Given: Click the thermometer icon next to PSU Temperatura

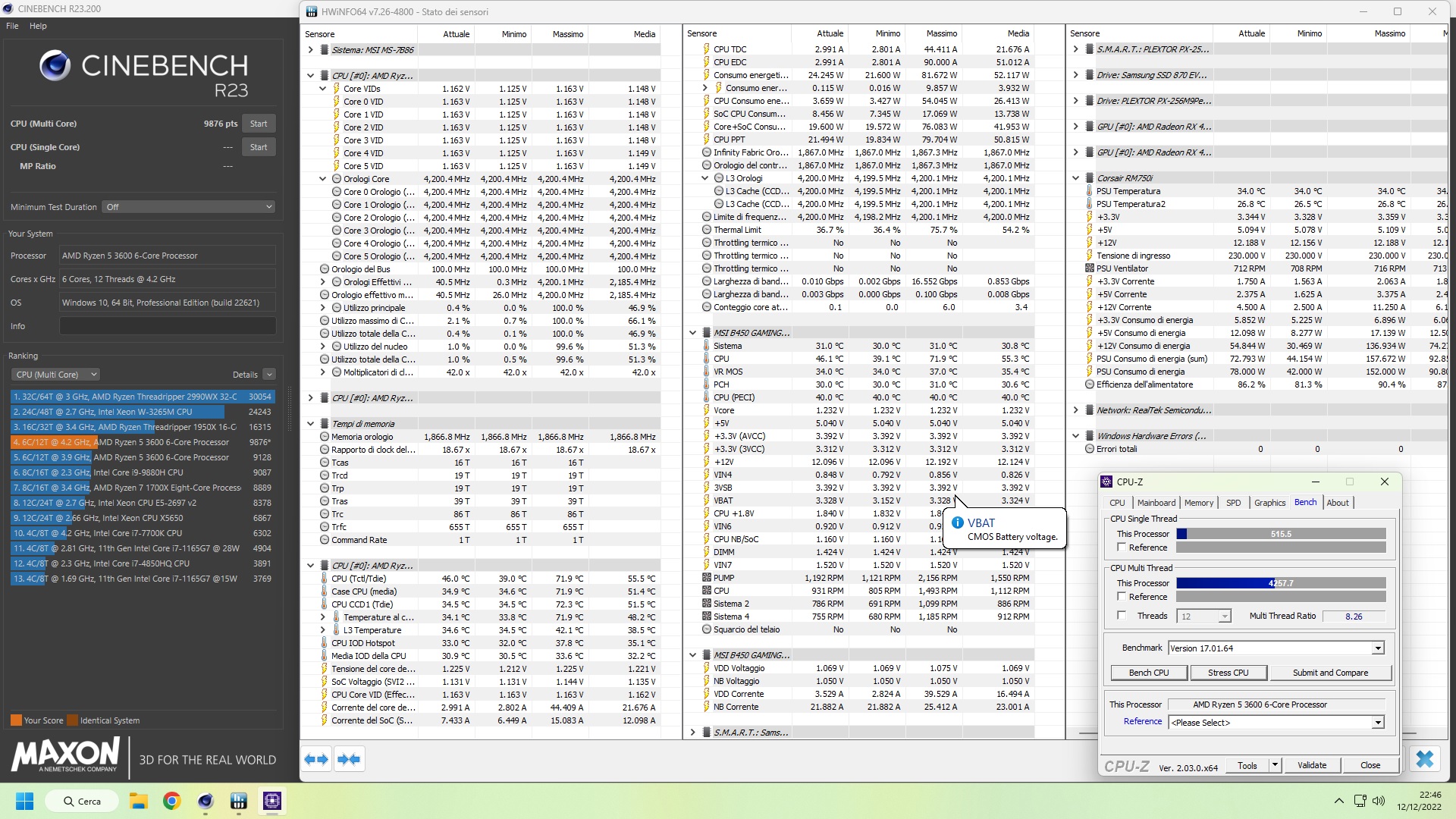Looking at the screenshot, I should click(x=1090, y=191).
